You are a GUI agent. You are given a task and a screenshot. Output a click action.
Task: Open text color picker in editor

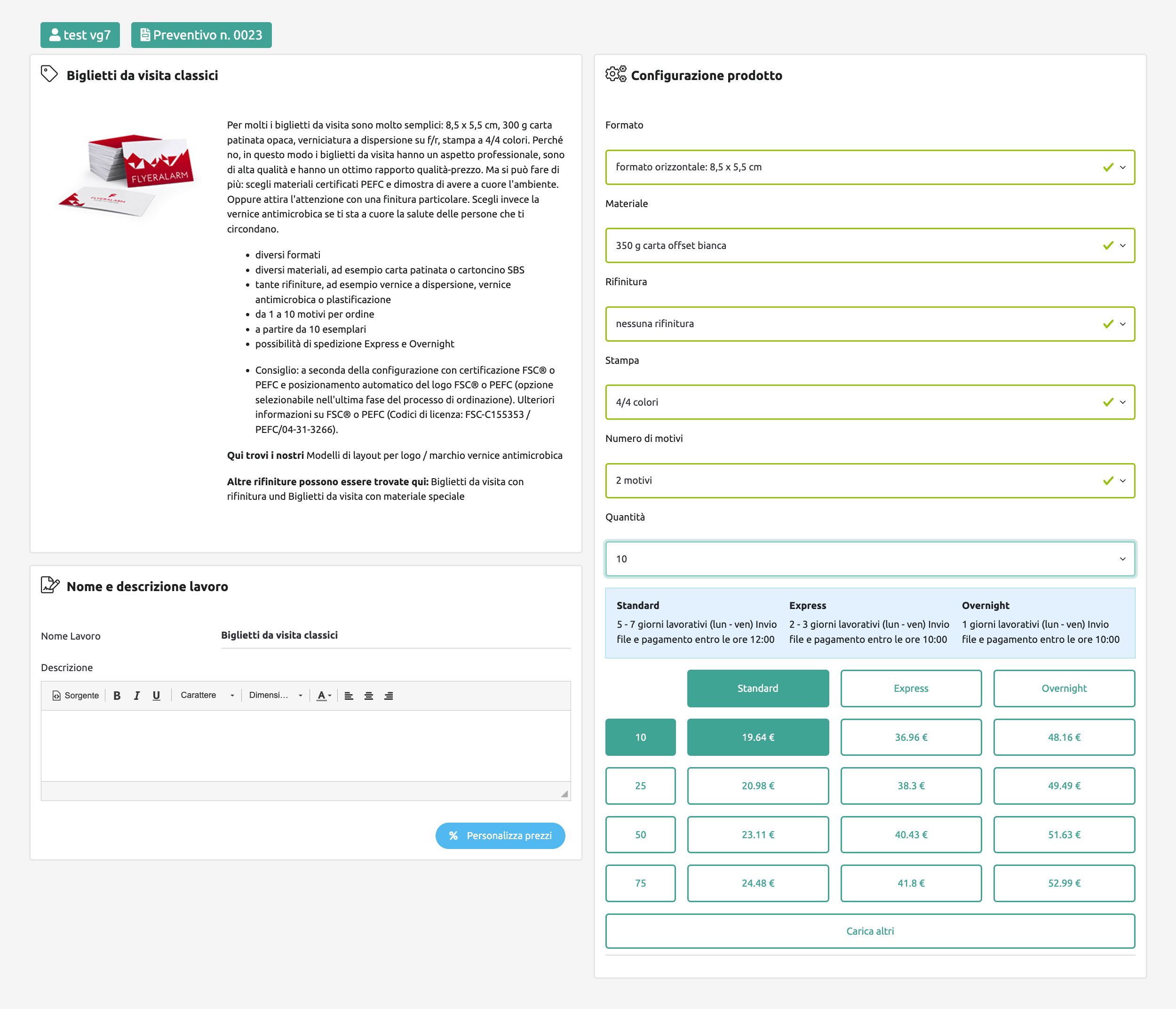click(324, 696)
